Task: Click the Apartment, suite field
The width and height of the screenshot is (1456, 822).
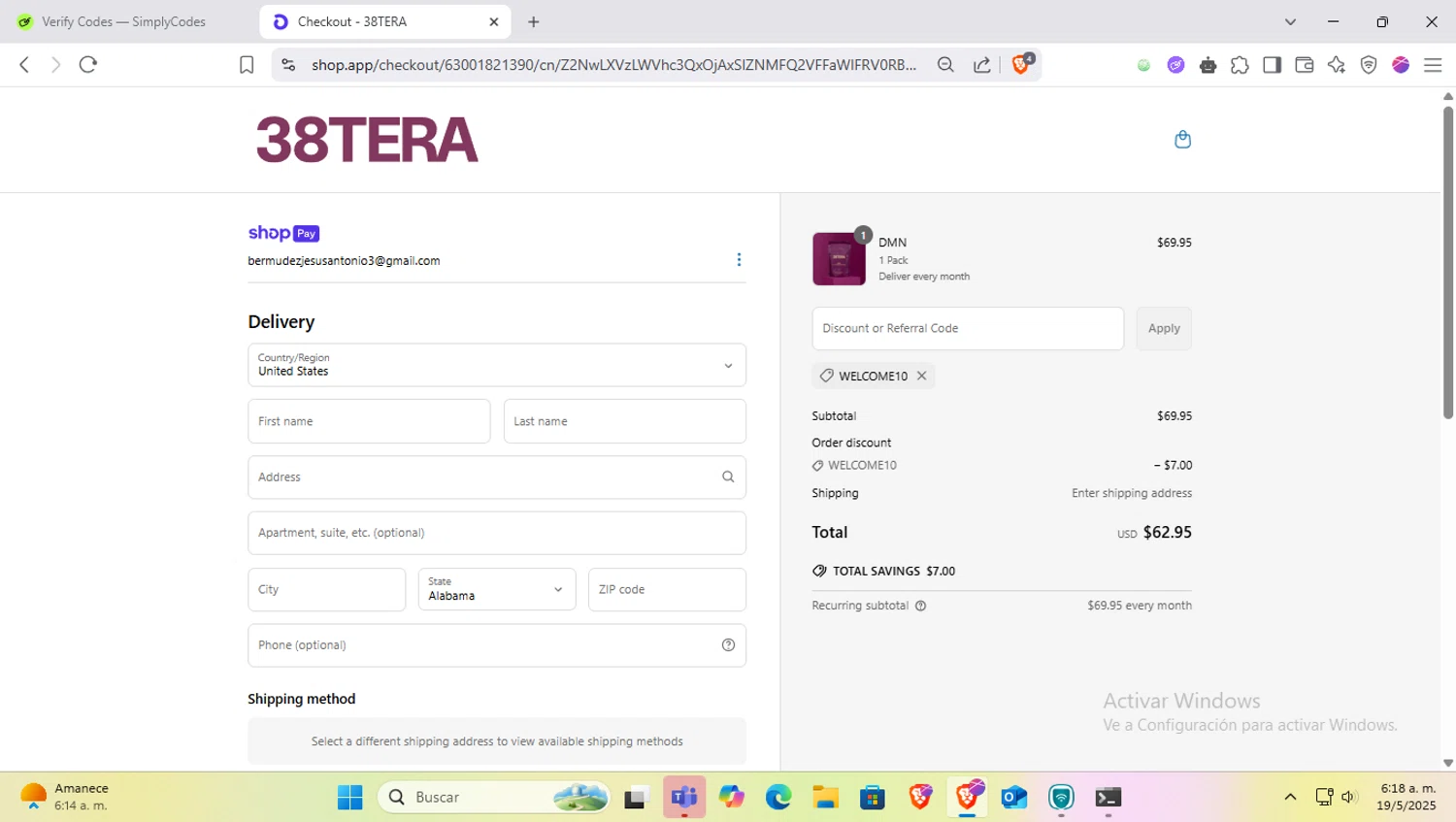Action: coord(497,533)
